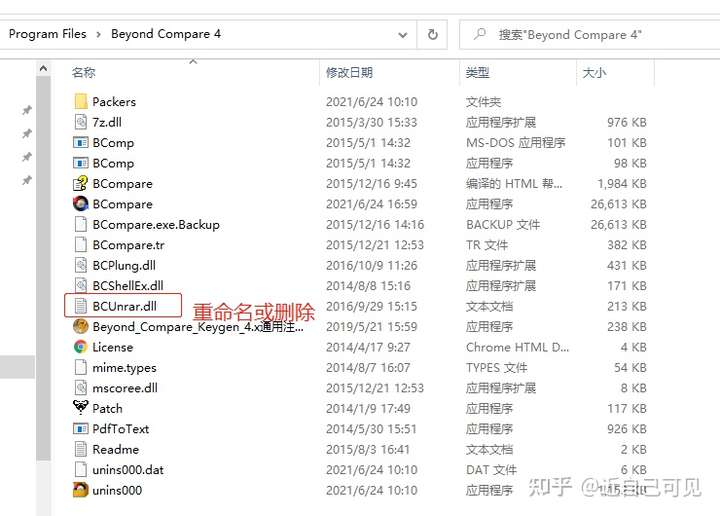The width and height of the screenshot is (720, 516).
Task: Focus the 搜索"Beyond Compare 4" search box
Action: tap(590, 34)
